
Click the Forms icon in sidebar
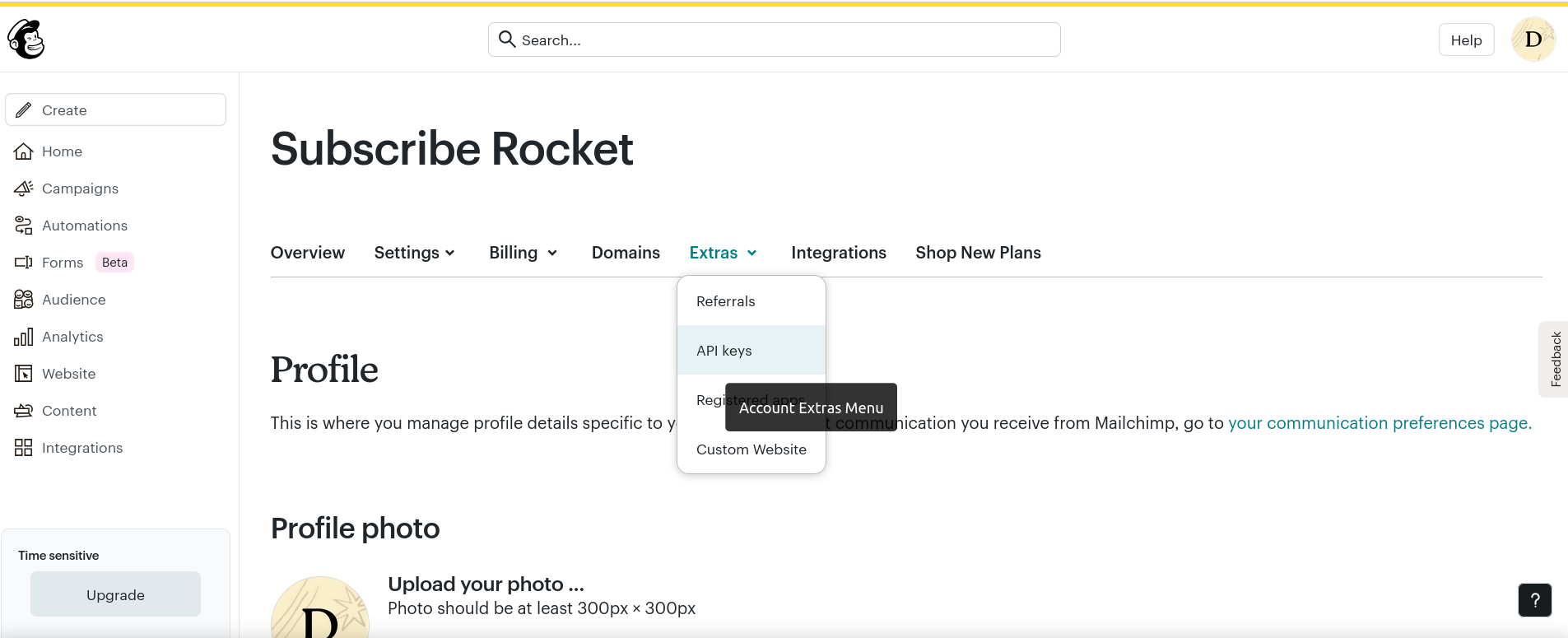coord(24,263)
